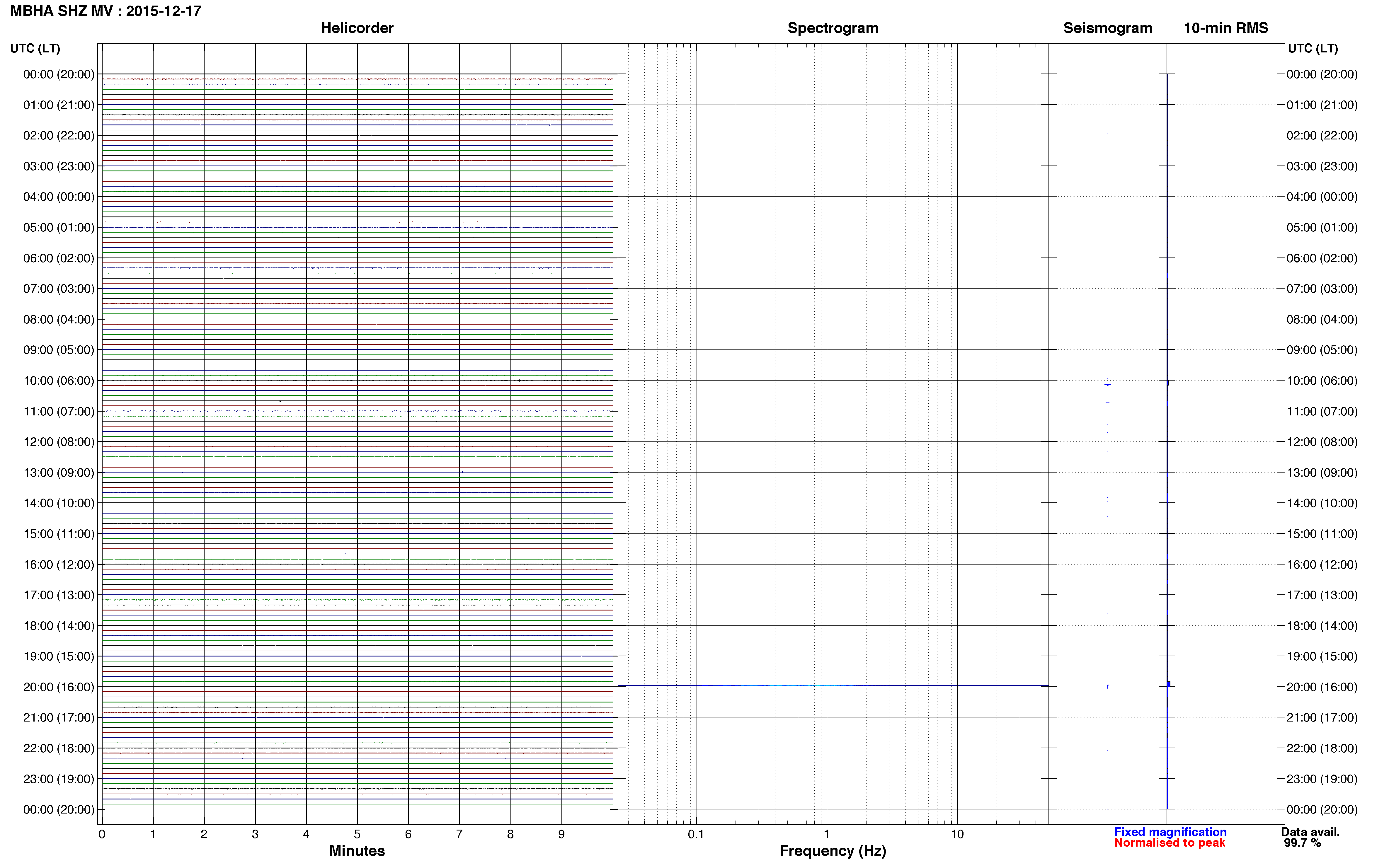Click the '0' tick on Minutes axis

pyautogui.click(x=102, y=835)
